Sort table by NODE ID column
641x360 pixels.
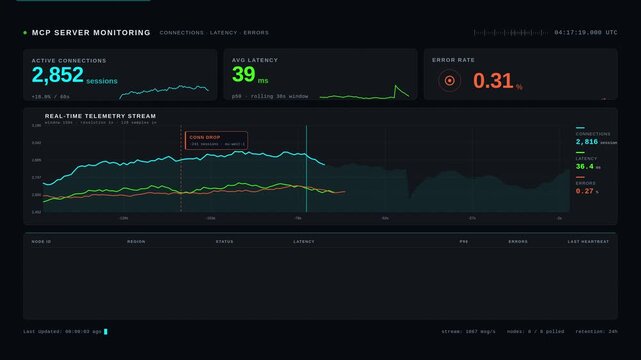[41, 242]
